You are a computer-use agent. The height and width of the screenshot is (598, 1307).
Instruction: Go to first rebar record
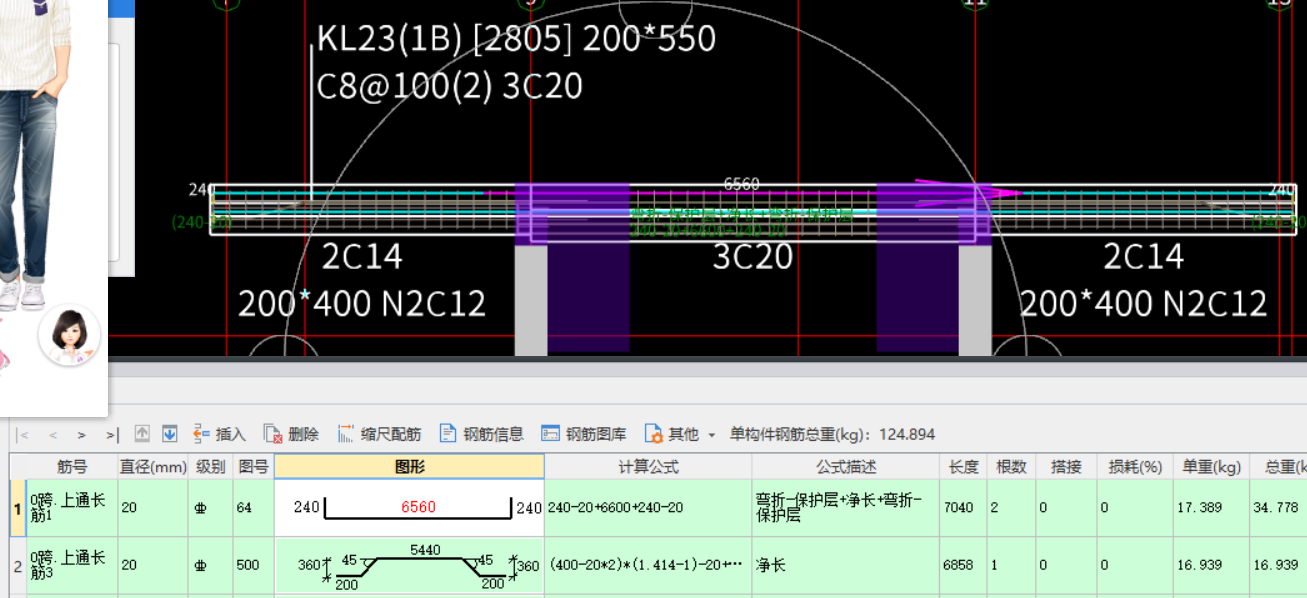click(24, 435)
